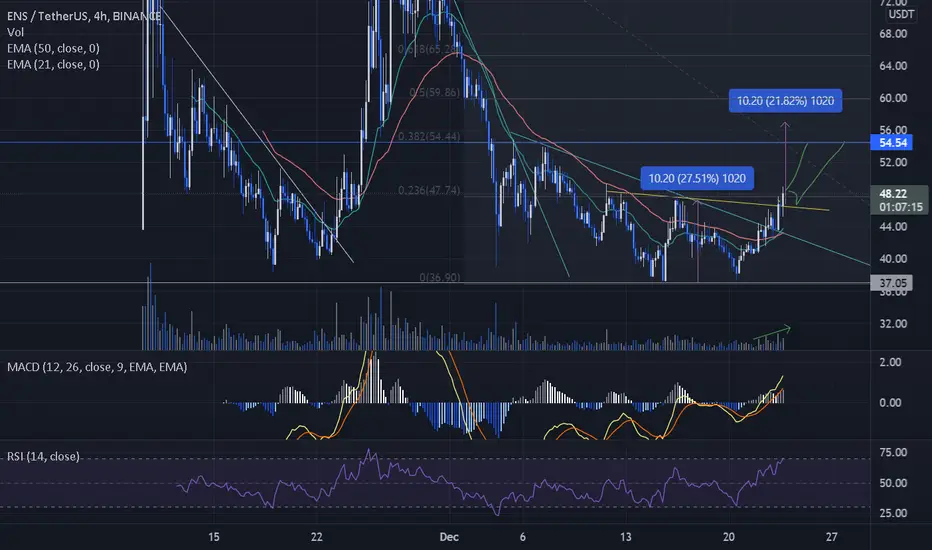
Task: Open the RSI (14, close) indicator legend
Action: click(43, 456)
